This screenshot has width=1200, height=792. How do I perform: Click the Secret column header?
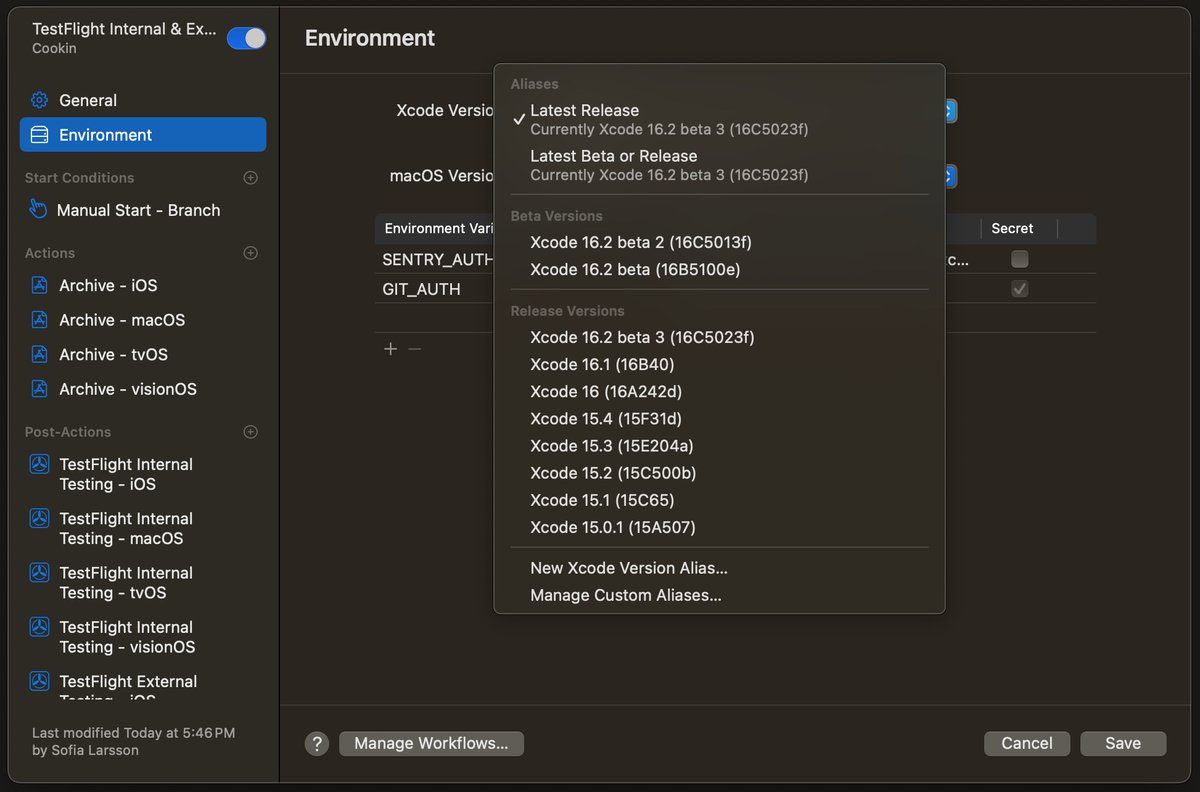pyautogui.click(x=1012, y=228)
